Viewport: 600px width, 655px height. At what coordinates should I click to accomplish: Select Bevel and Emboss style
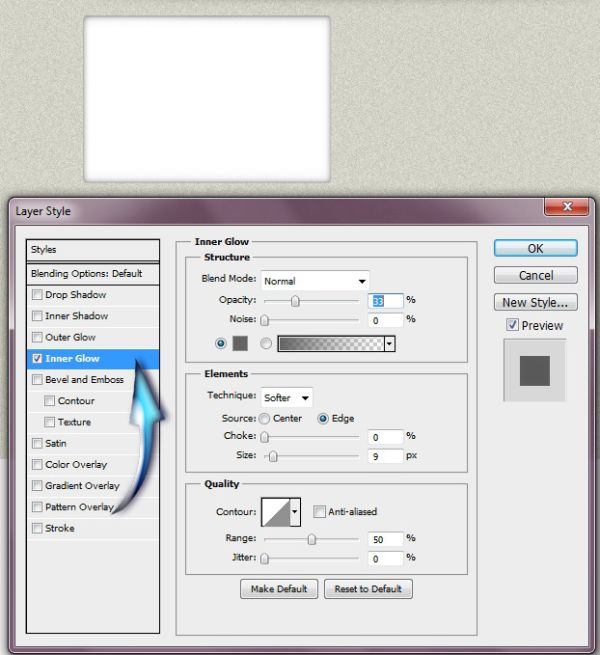coord(84,379)
